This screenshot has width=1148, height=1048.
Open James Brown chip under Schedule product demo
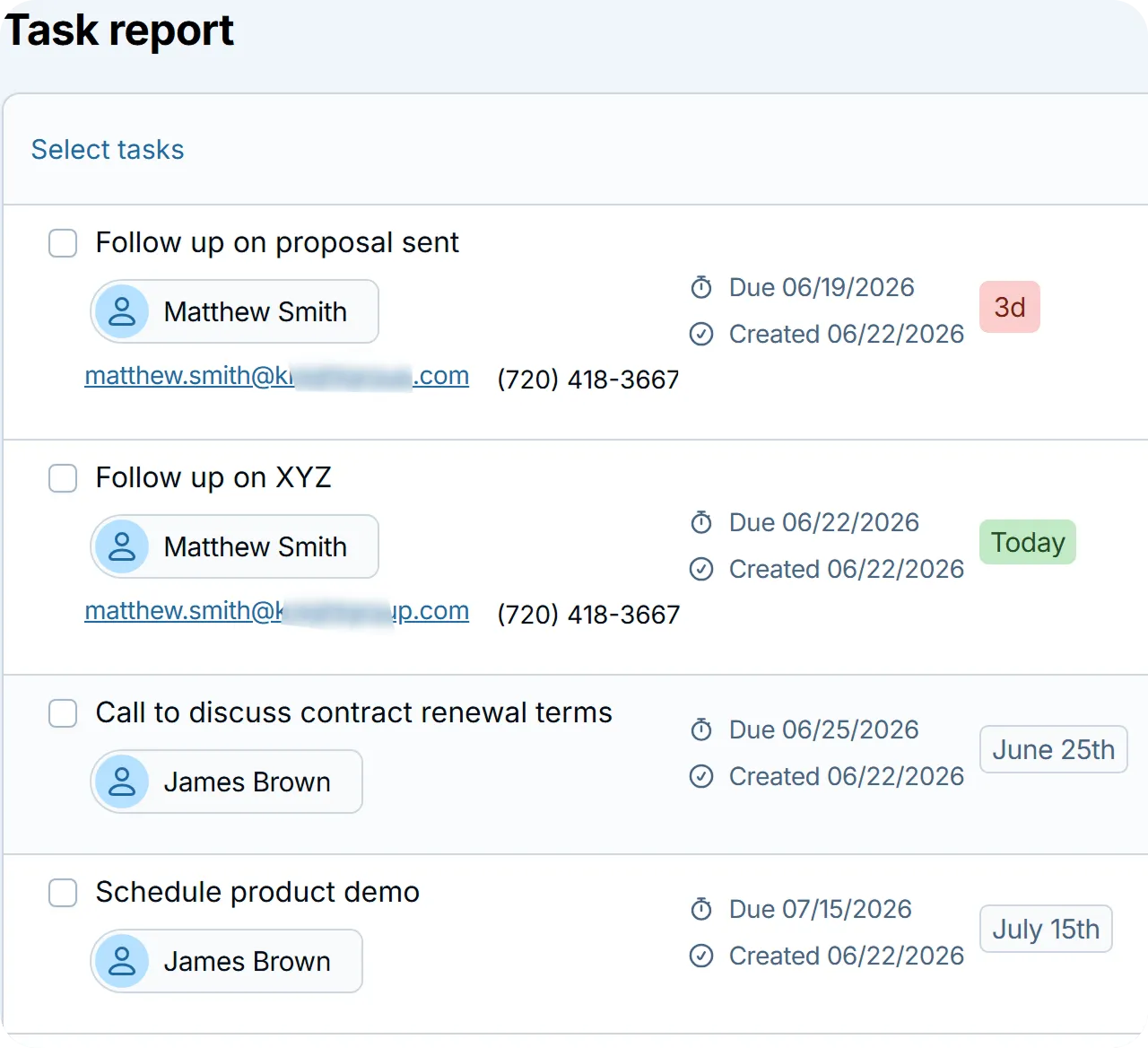[x=227, y=961]
